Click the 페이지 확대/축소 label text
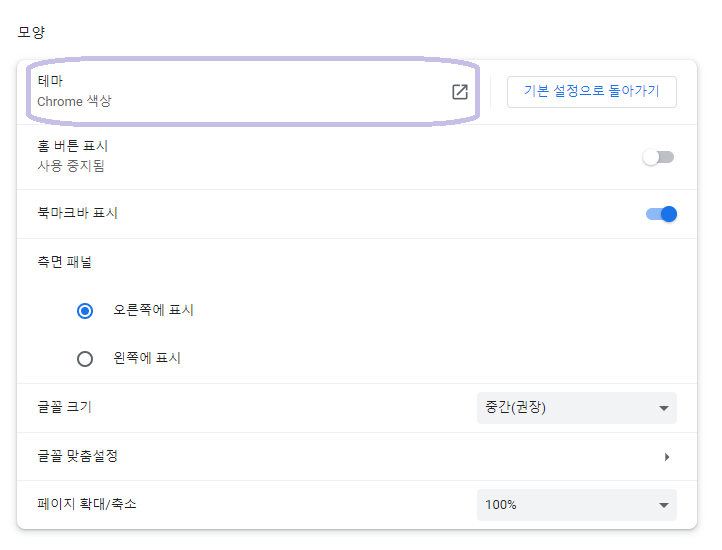722x550 pixels. [x=87, y=504]
